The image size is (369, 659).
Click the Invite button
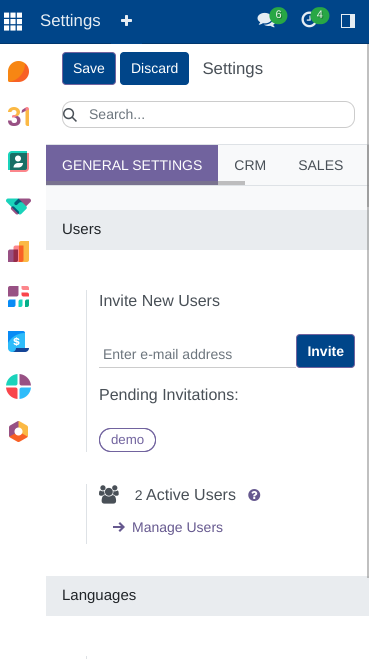click(x=325, y=351)
